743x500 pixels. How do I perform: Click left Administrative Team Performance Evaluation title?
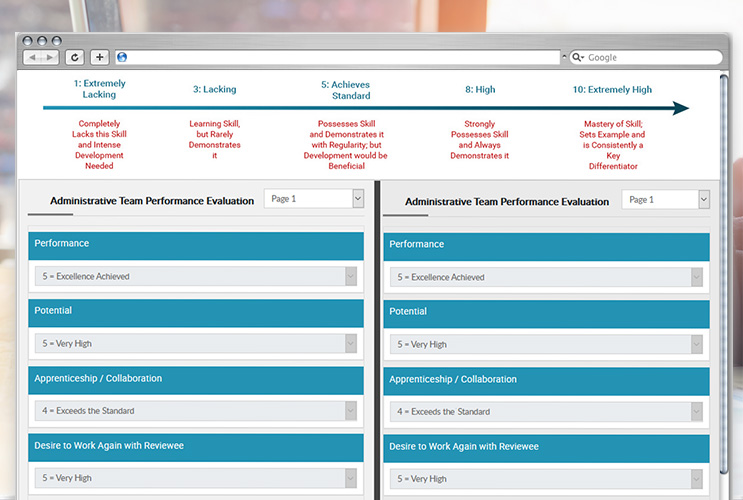coord(152,200)
